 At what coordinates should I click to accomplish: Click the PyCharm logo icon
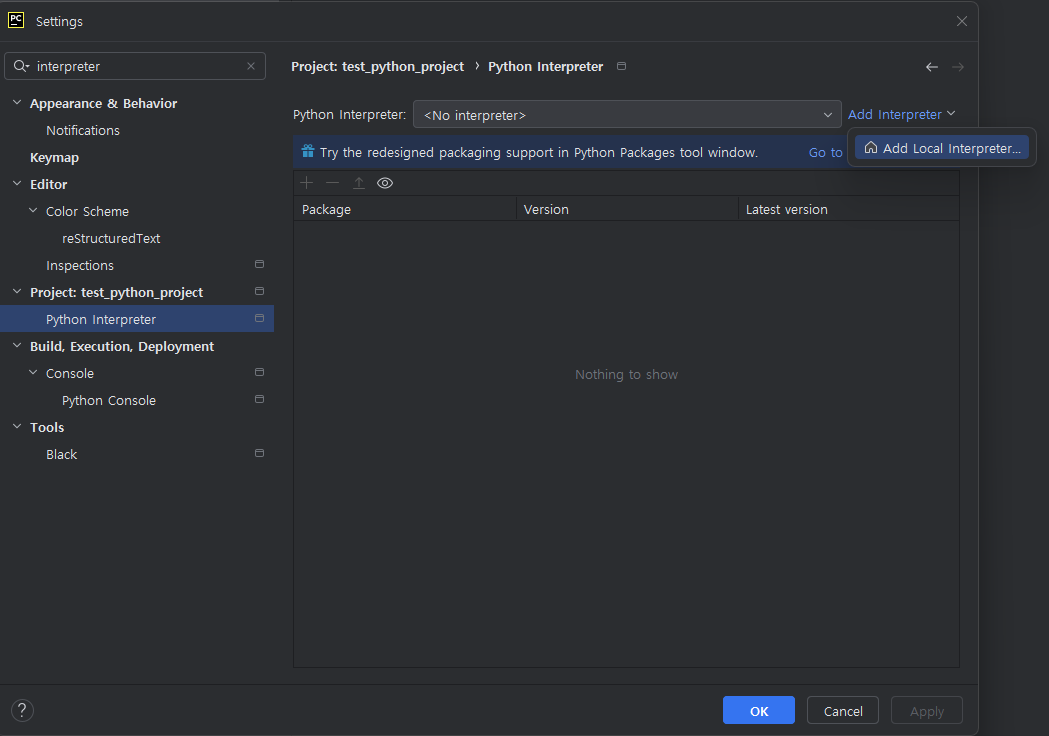click(x=16, y=20)
